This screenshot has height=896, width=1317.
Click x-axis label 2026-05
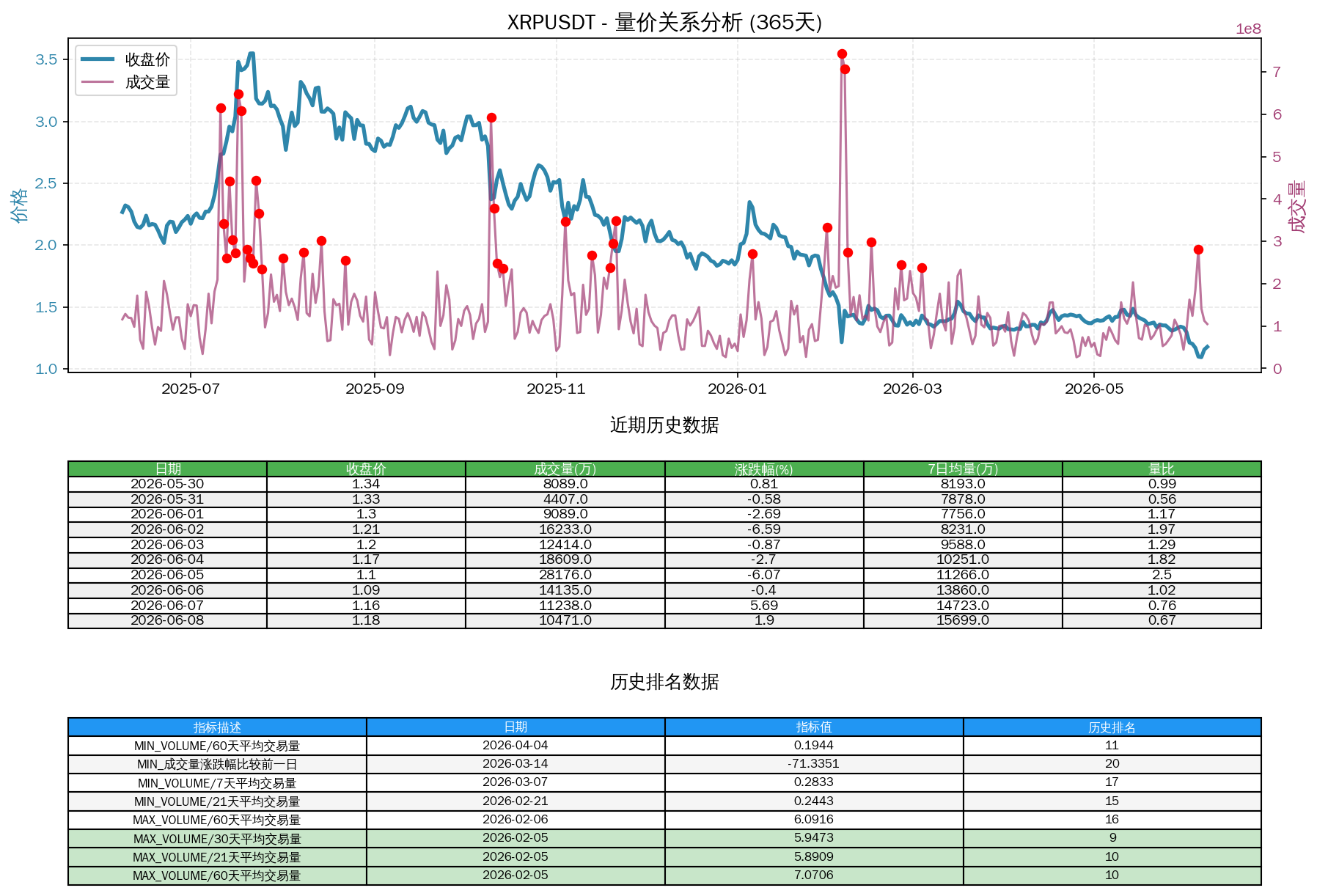click(1094, 389)
